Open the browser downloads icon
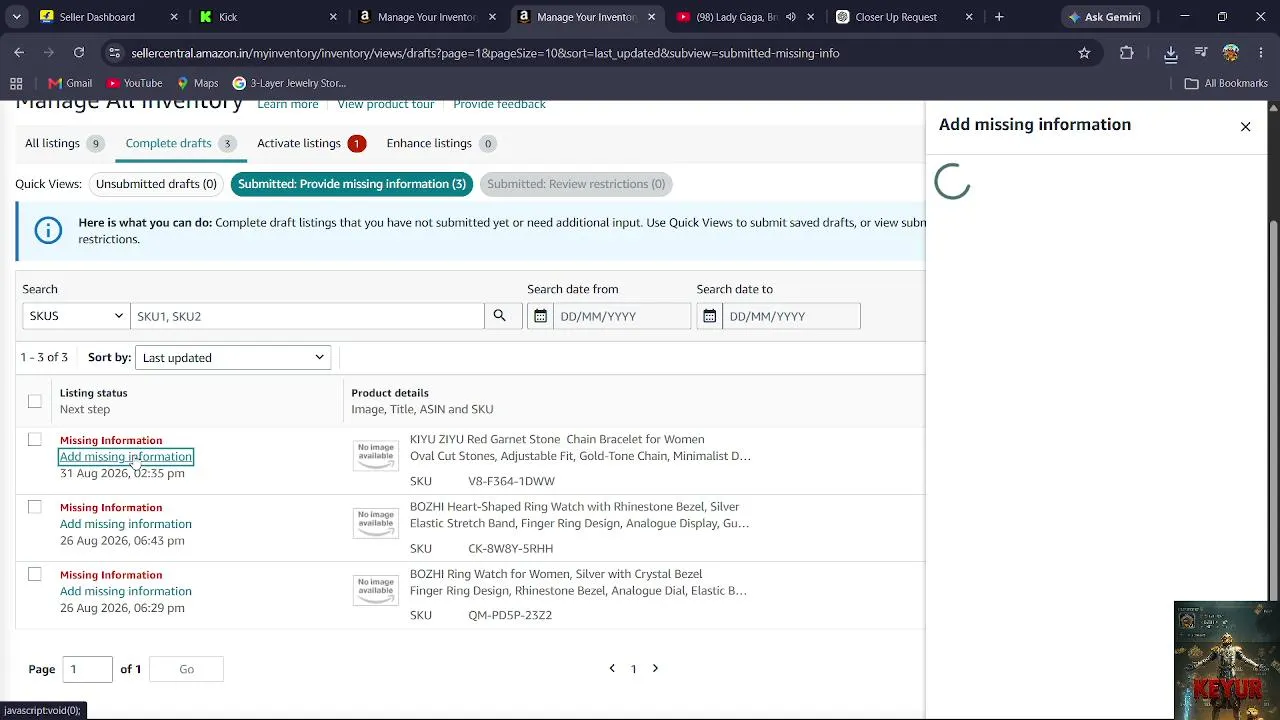The image size is (1280, 720). click(1171, 53)
